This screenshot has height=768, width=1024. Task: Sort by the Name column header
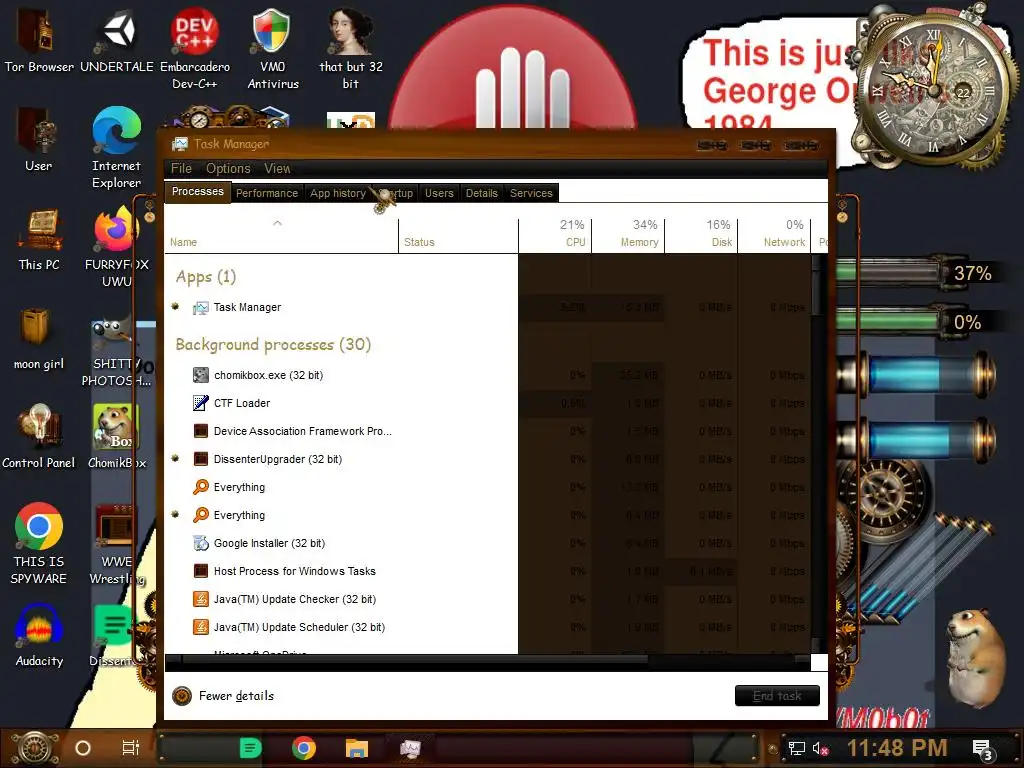(281, 235)
